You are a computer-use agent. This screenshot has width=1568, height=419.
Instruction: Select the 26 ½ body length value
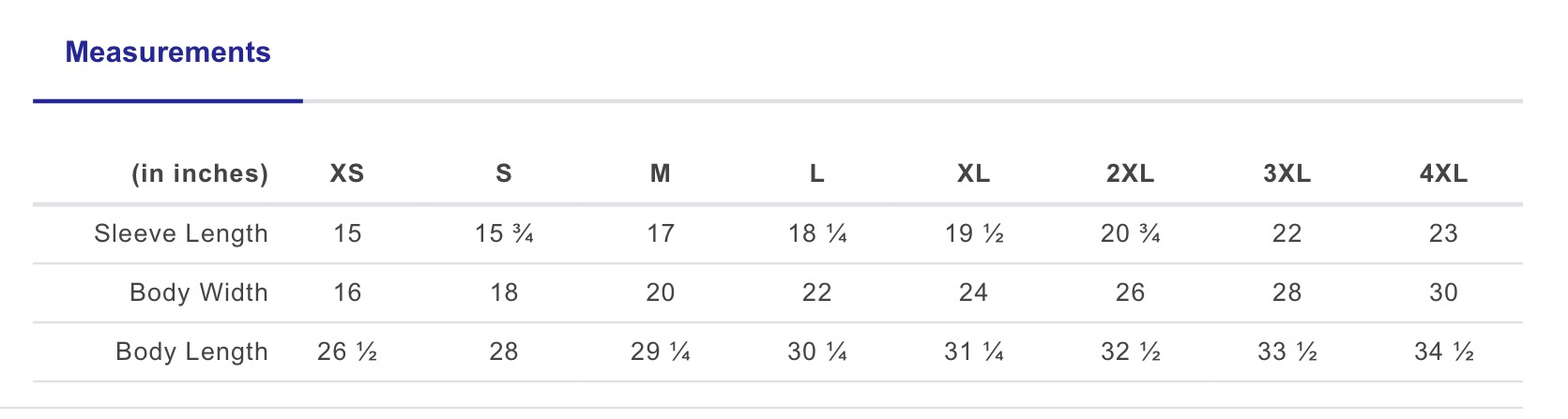point(346,352)
